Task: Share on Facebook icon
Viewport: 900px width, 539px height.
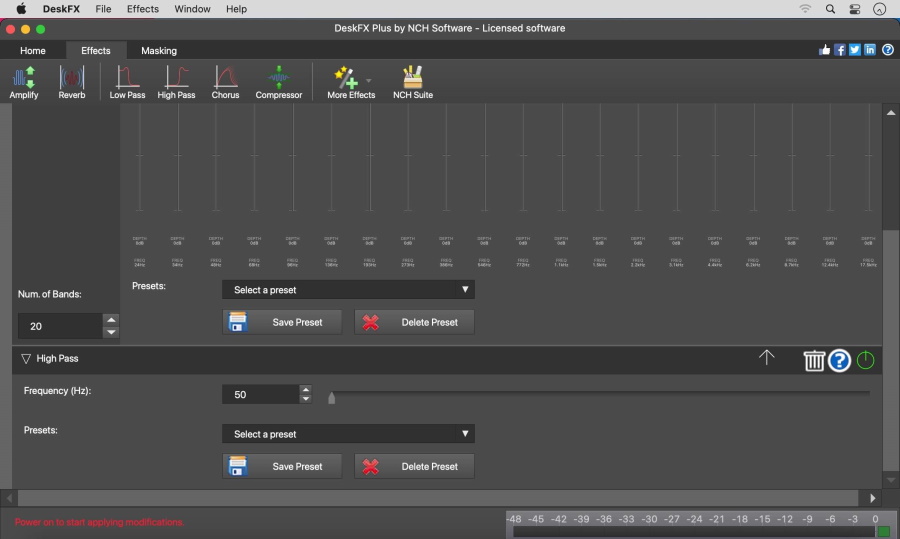Action: [840, 50]
